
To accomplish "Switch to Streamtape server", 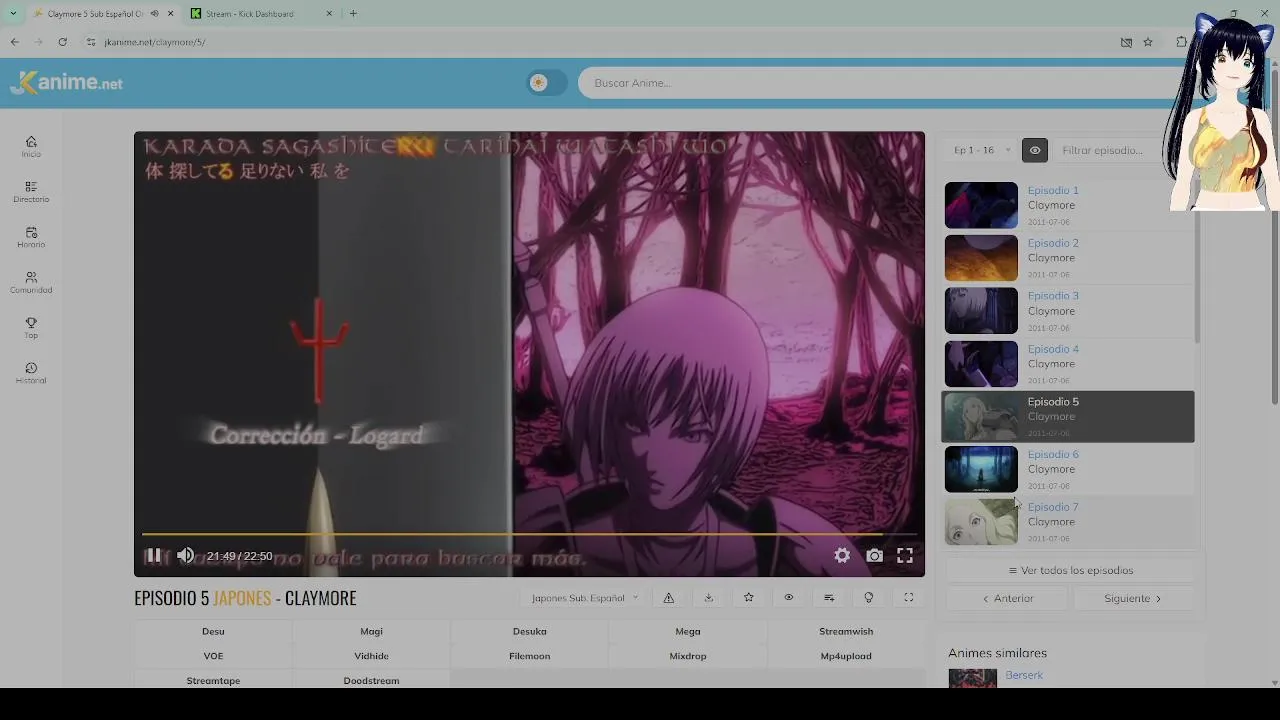I will point(213,680).
